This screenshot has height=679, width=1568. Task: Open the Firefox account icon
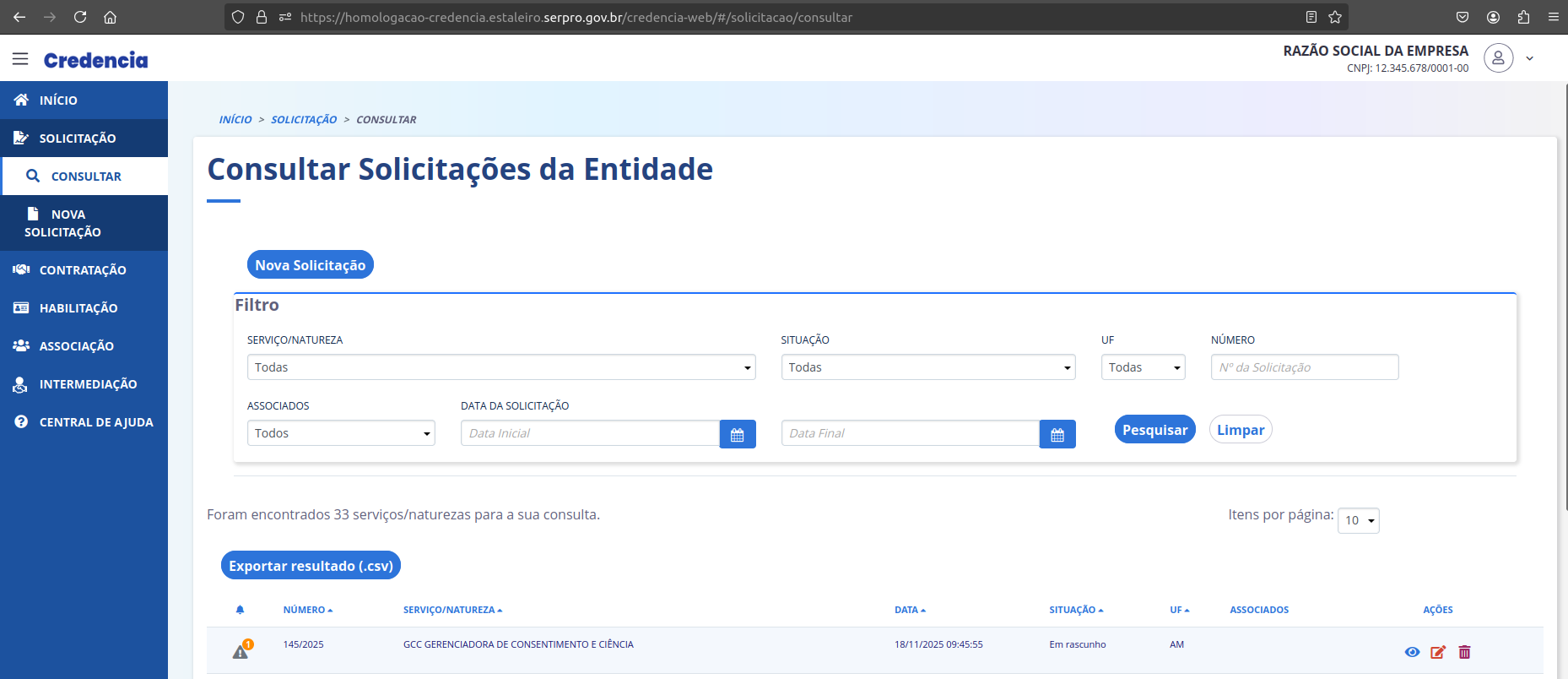[1493, 17]
